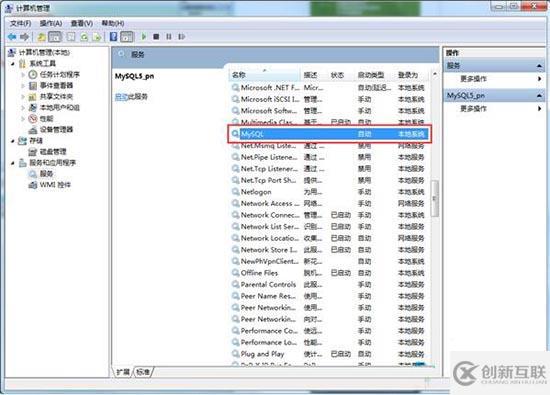This screenshot has height=395, width=550.
Task: Click the services list scroll-up arrow
Action: (x=435, y=74)
